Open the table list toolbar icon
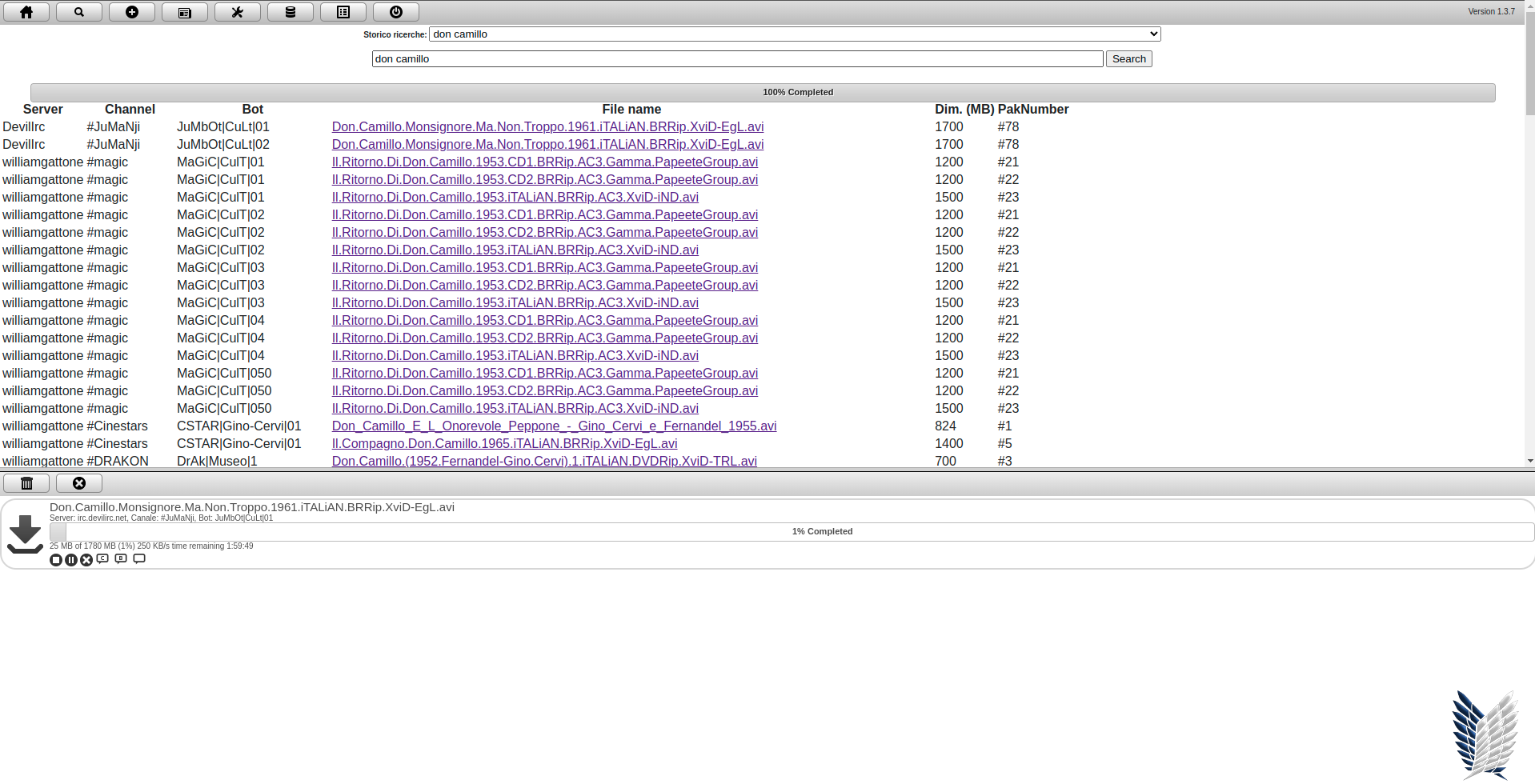The image size is (1535, 784). coord(343,12)
